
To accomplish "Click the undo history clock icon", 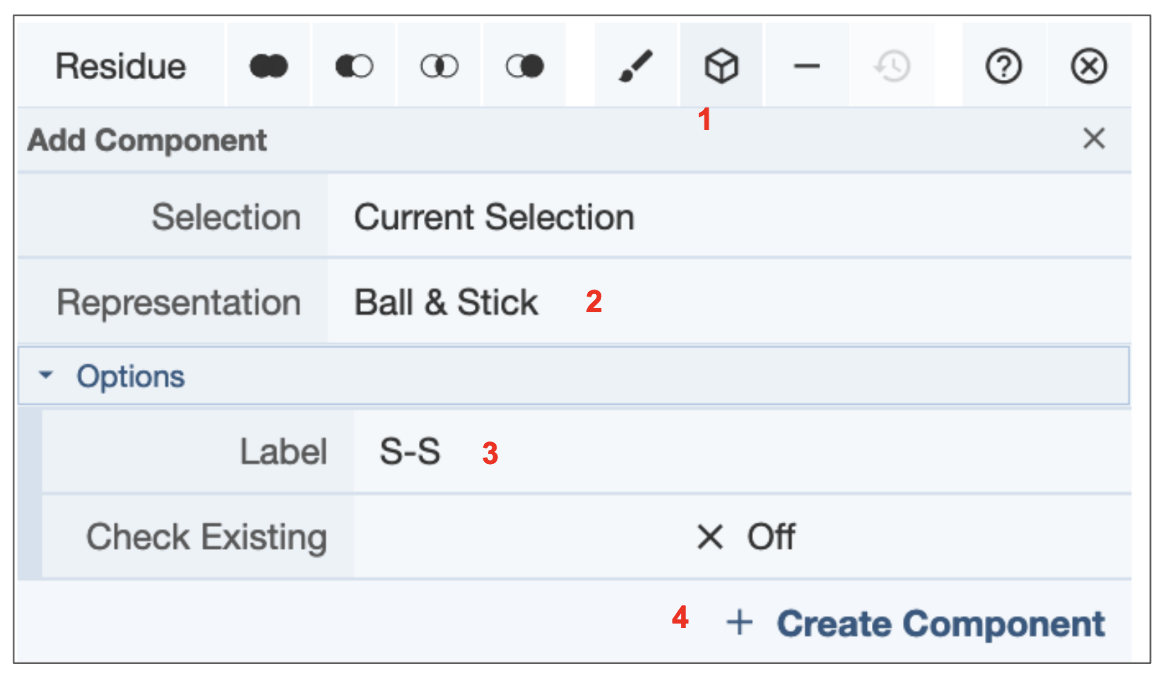I will tap(892, 67).
